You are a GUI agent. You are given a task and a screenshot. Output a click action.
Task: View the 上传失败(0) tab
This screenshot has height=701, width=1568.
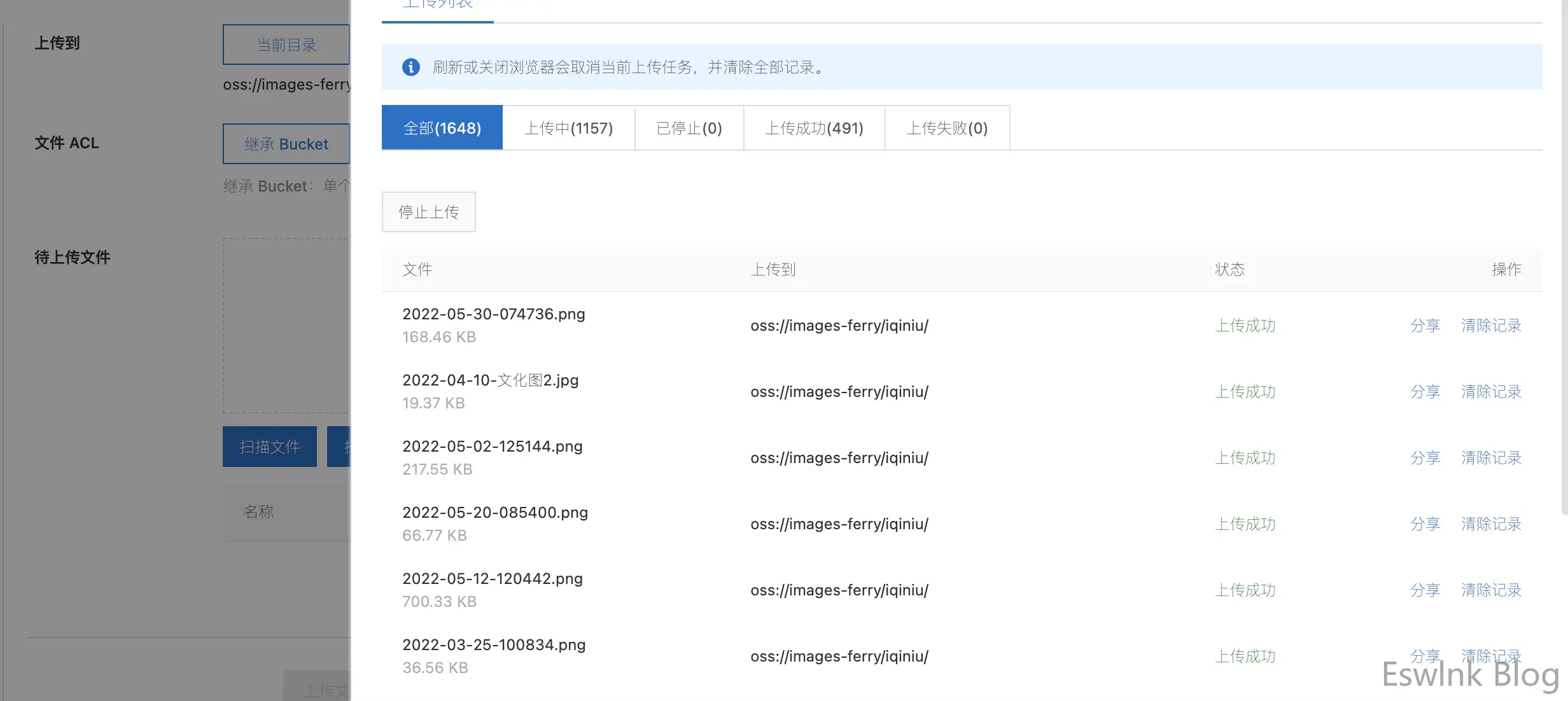tap(947, 128)
